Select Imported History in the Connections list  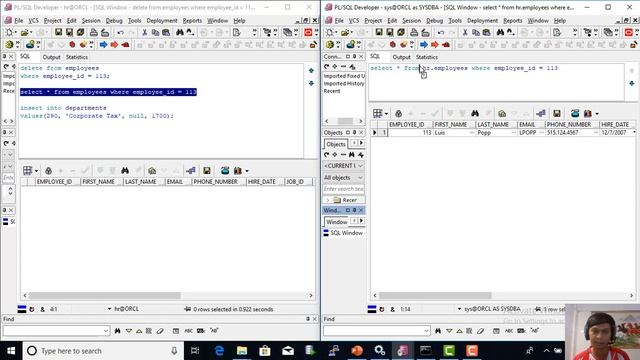(344, 83)
